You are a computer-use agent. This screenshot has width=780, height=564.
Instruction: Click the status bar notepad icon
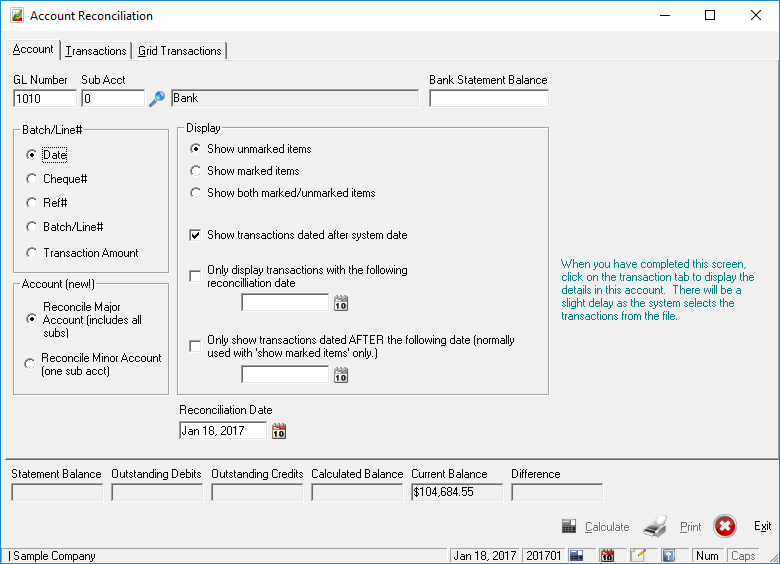[x=637, y=556]
